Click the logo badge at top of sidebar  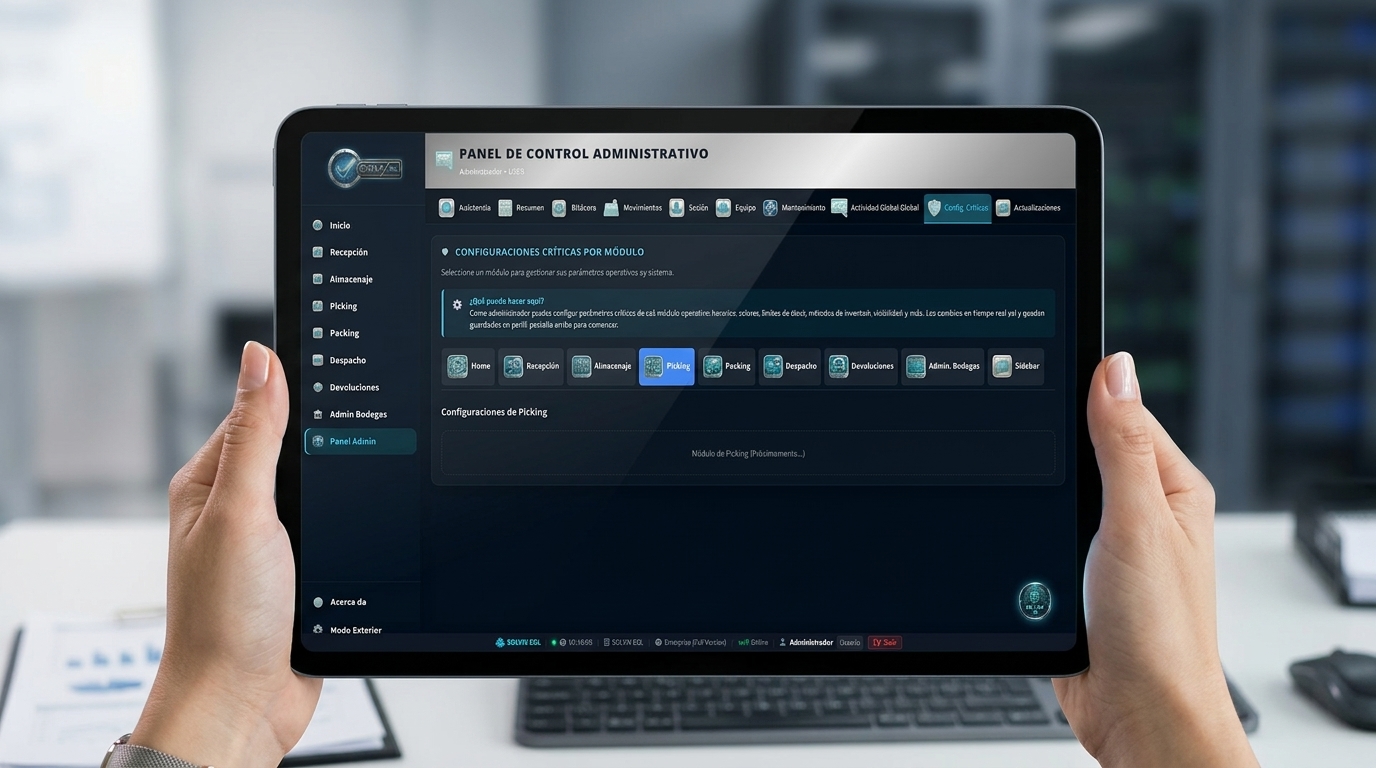(365, 168)
